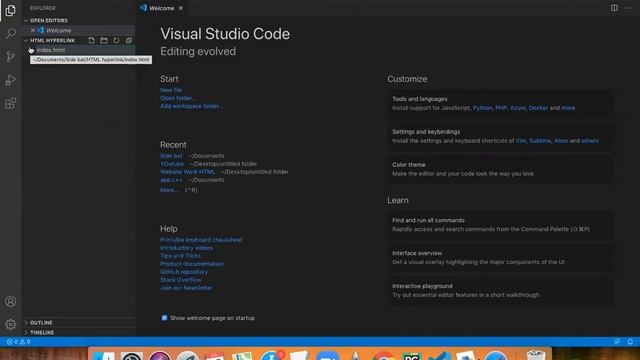Click Join our Newsletter link
The height and width of the screenshot is (360, 640).
click(x=186, y=288)
